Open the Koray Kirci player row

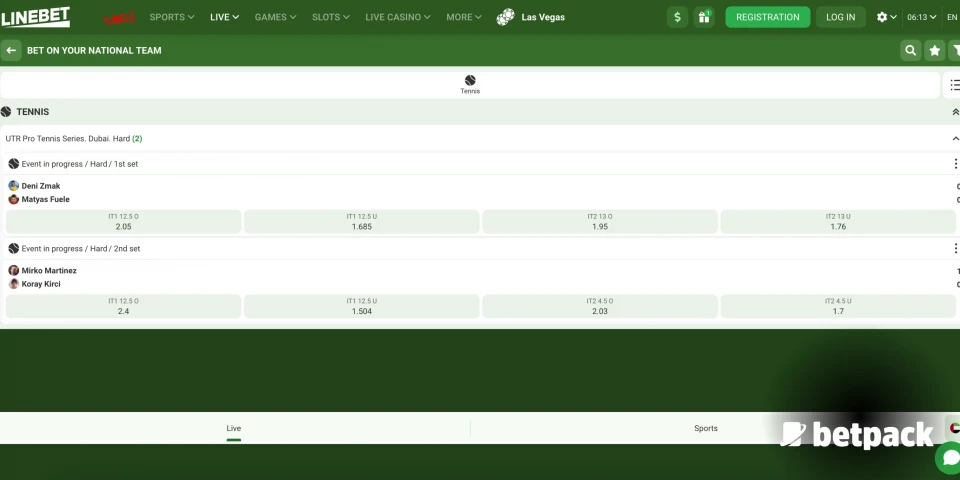[34, 283]
